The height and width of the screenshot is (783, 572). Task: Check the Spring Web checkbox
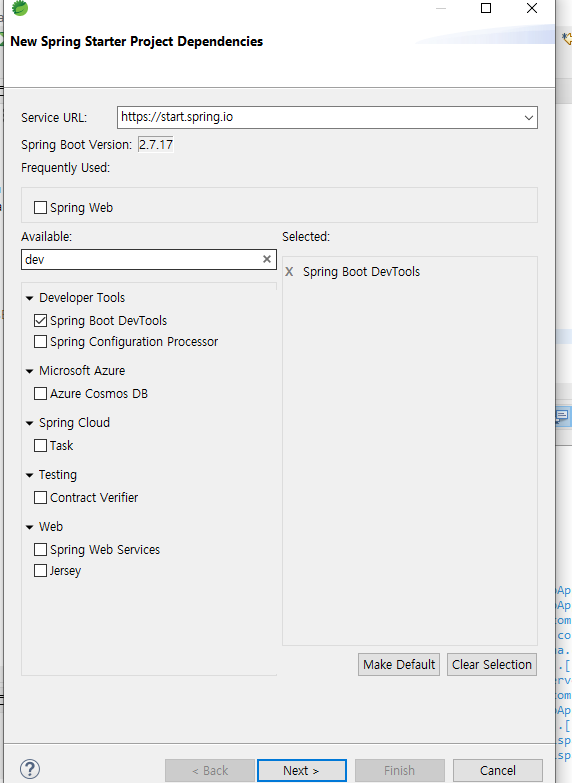click(x=40, y=207)
